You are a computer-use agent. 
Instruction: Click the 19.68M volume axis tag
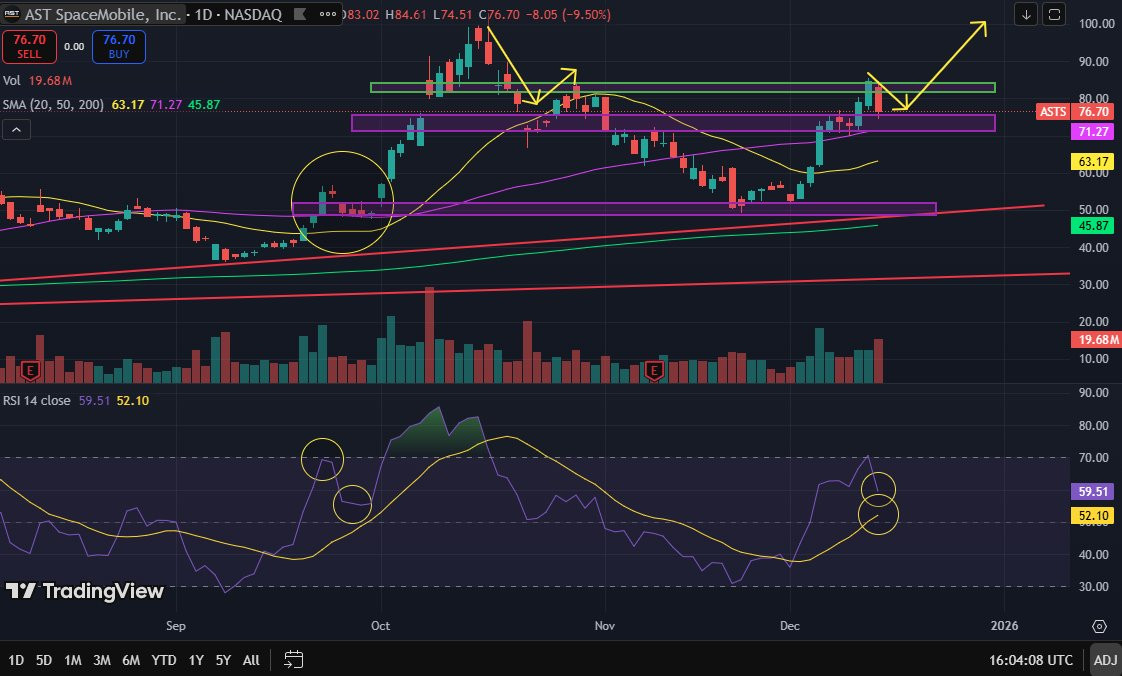tap(1096, 340)
